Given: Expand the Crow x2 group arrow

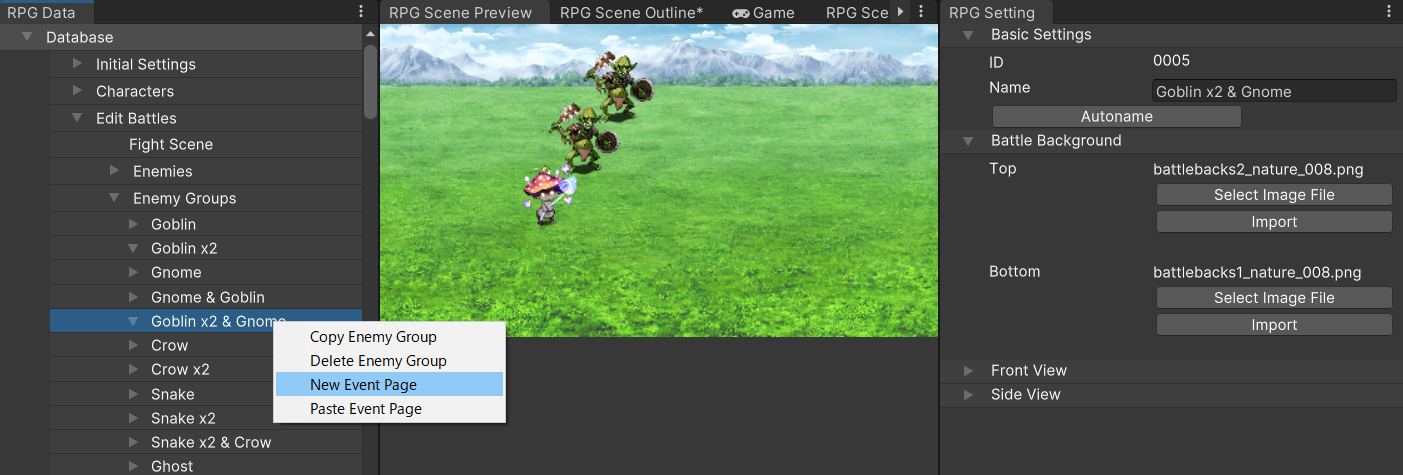Looking at the screenshot, I should 133,369.
